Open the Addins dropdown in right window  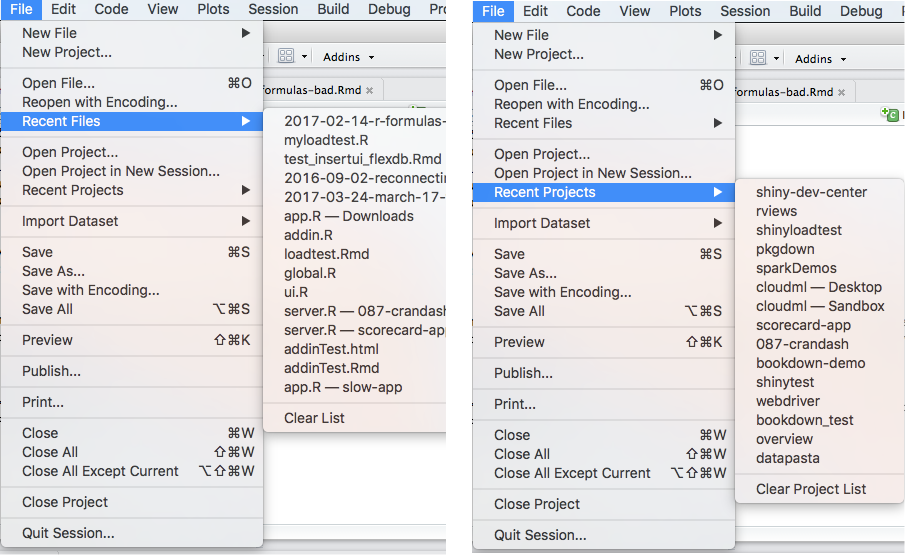(821, 59)
